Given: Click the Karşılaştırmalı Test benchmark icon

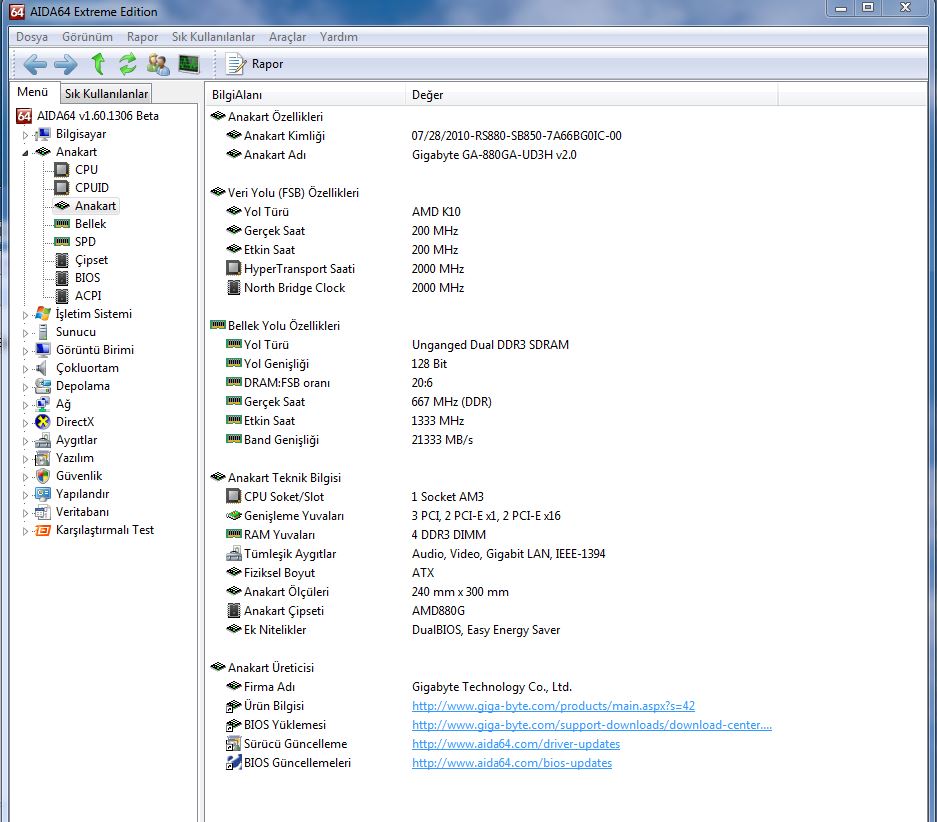Looking at the screenshot, I should [43, 530].
